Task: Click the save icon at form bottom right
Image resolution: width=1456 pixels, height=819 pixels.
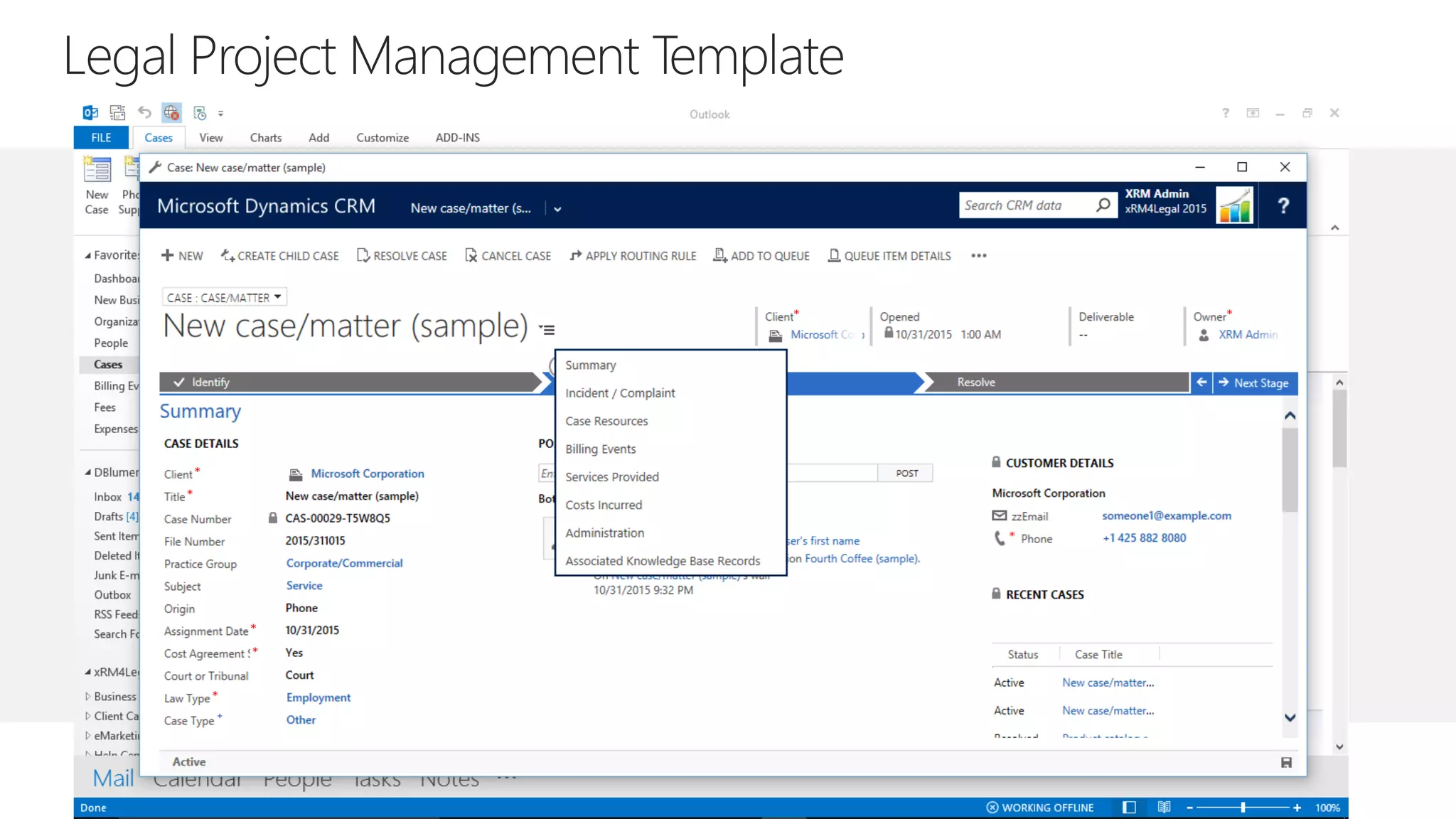Action: 1286,762
